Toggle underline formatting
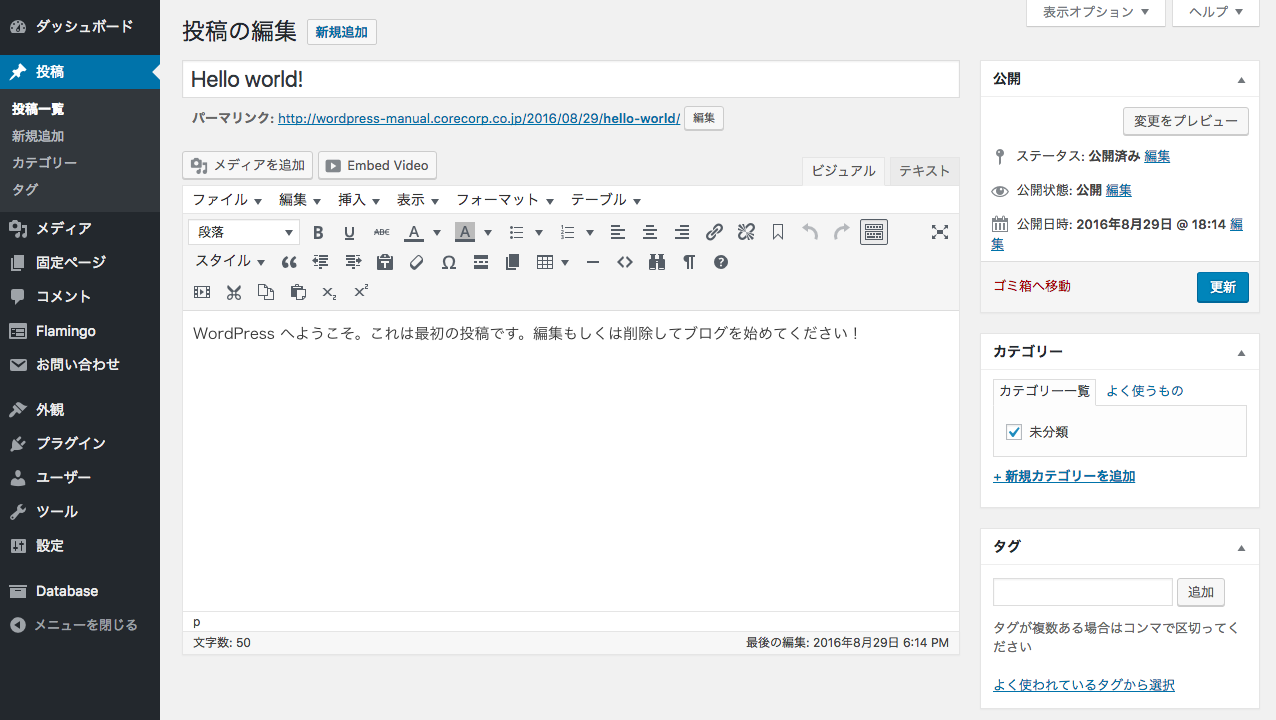Viewport: 1276px width, 720px height. click(349, 233)
